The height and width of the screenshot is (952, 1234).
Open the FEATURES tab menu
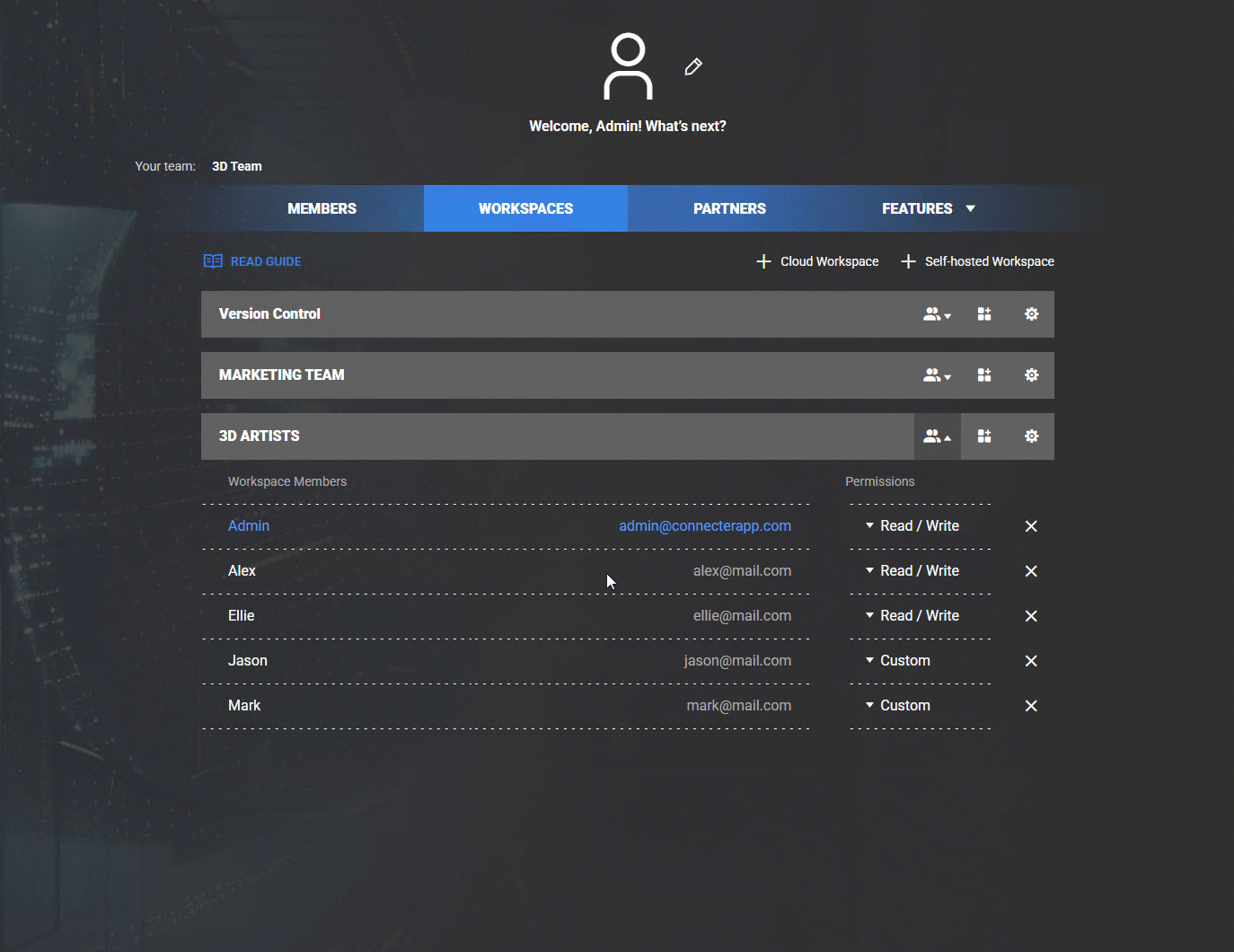[929, 208]
